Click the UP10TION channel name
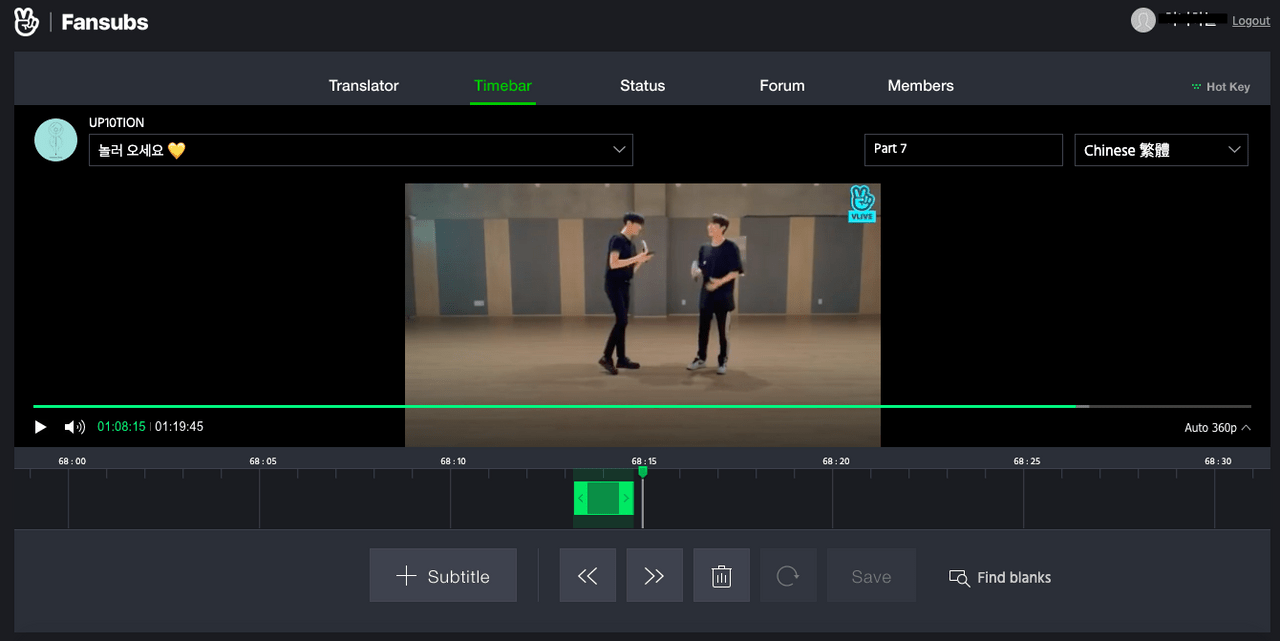Image resolution: width=1280 pixels, height=641 pixels. (x=117, y=123)
